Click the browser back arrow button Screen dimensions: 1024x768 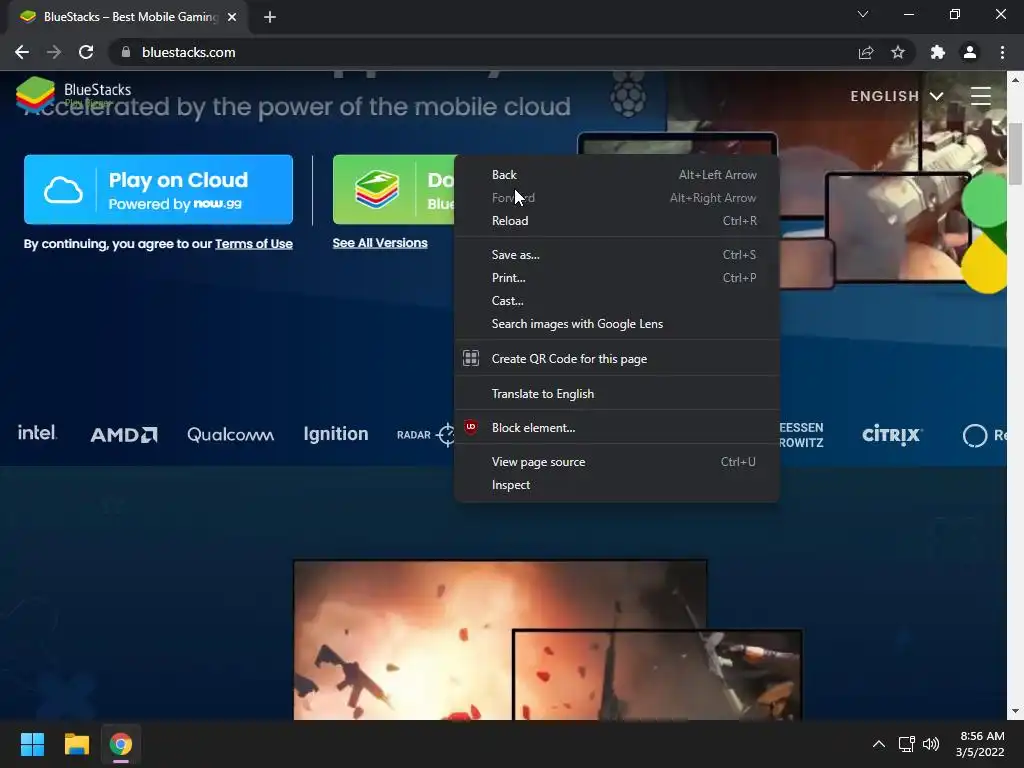(x=22, y=52)
